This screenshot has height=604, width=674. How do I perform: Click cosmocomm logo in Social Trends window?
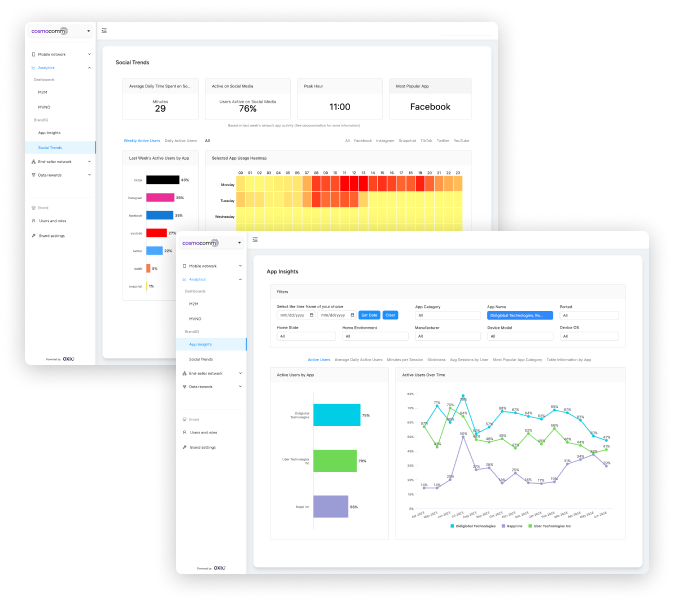click(x=49, y=31)
